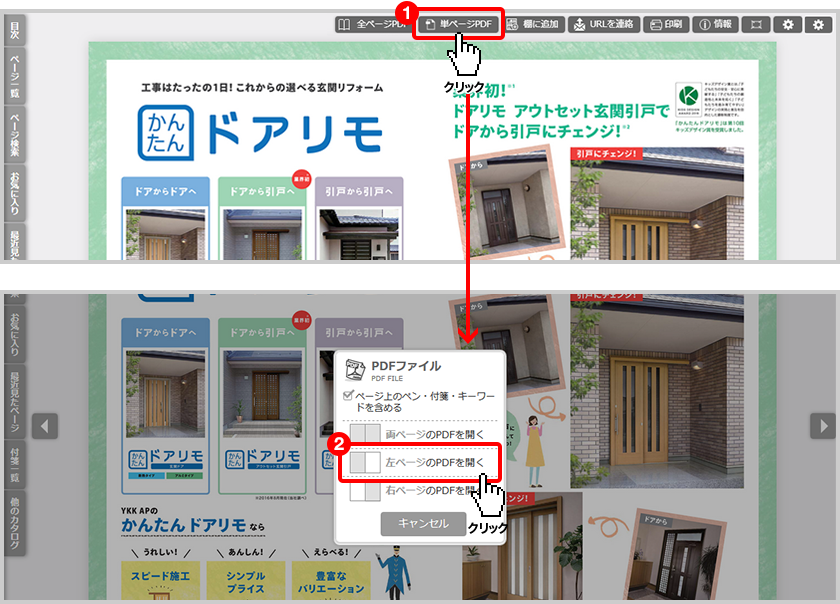Viewport: 840px width, 604px height.
Task: Toggle the pen, sticky notes, keywords checkbox
Action: [x=347, y=395]
